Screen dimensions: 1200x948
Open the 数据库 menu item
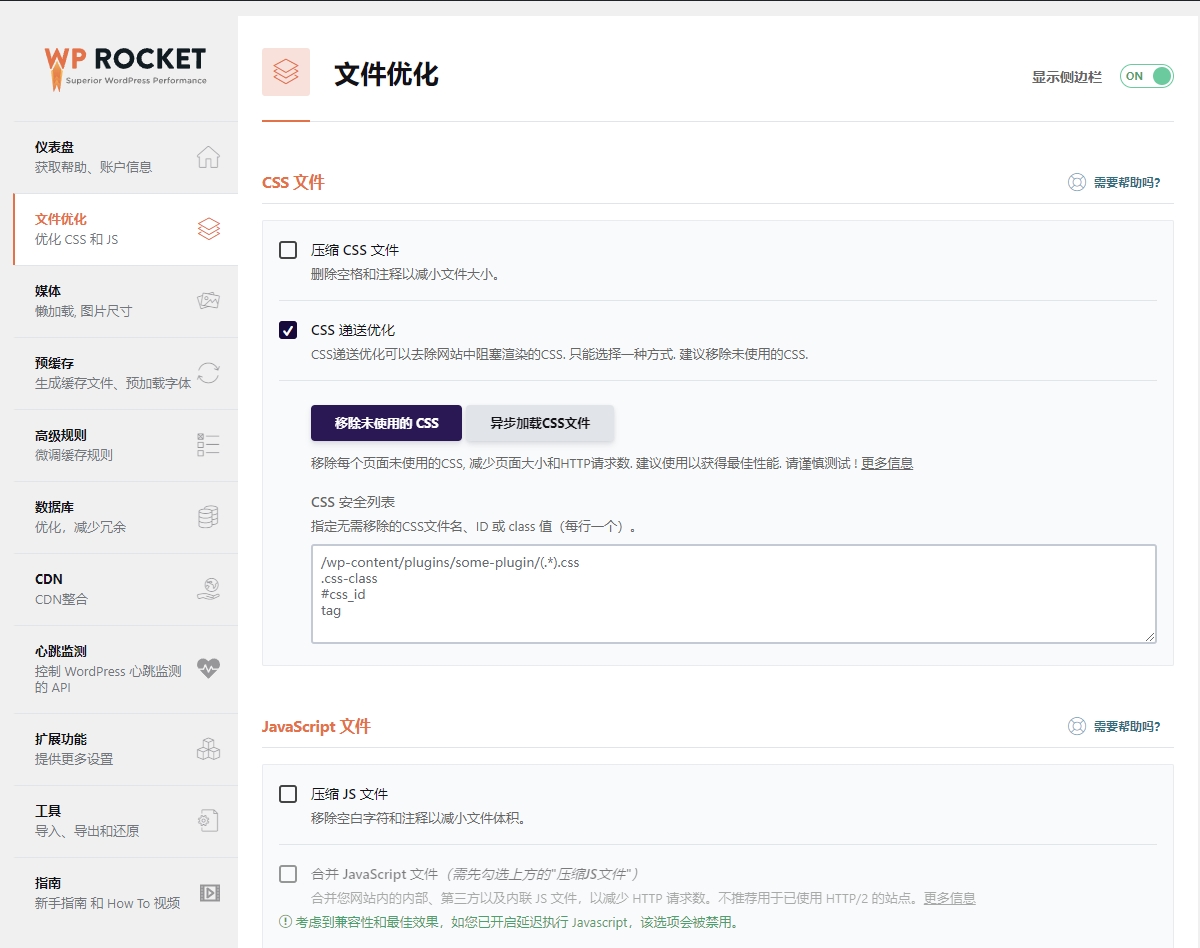tap(126, 517)
